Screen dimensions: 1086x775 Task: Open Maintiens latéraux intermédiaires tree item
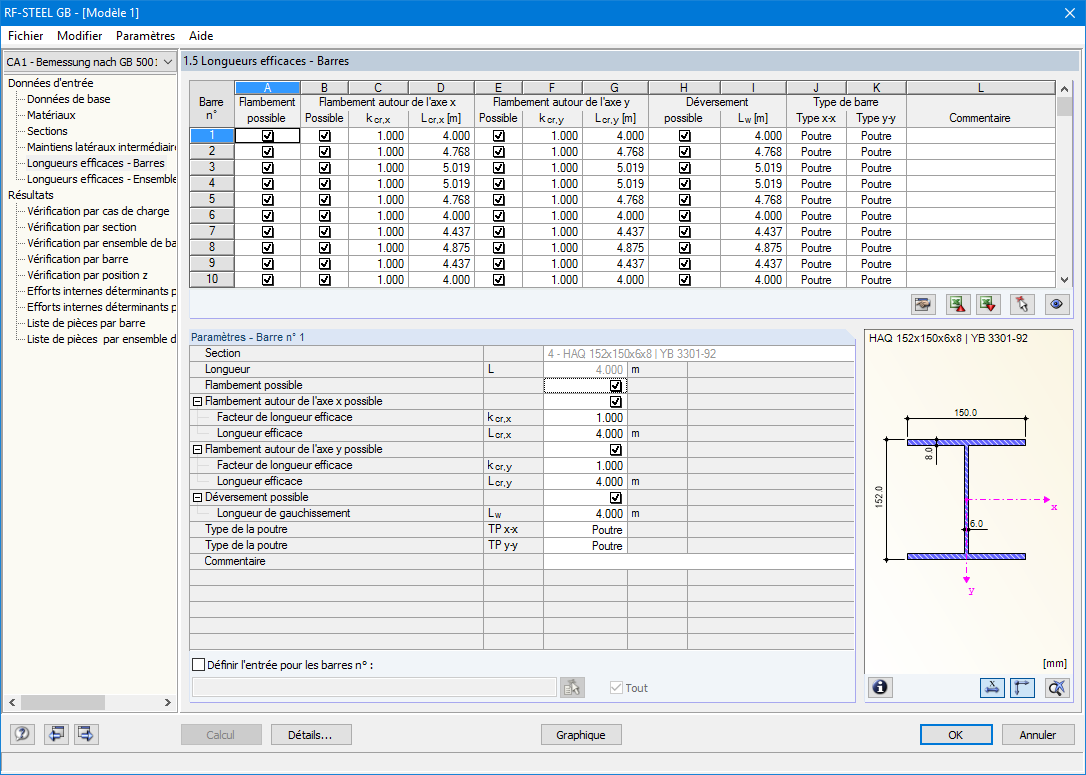pos(101,147)
